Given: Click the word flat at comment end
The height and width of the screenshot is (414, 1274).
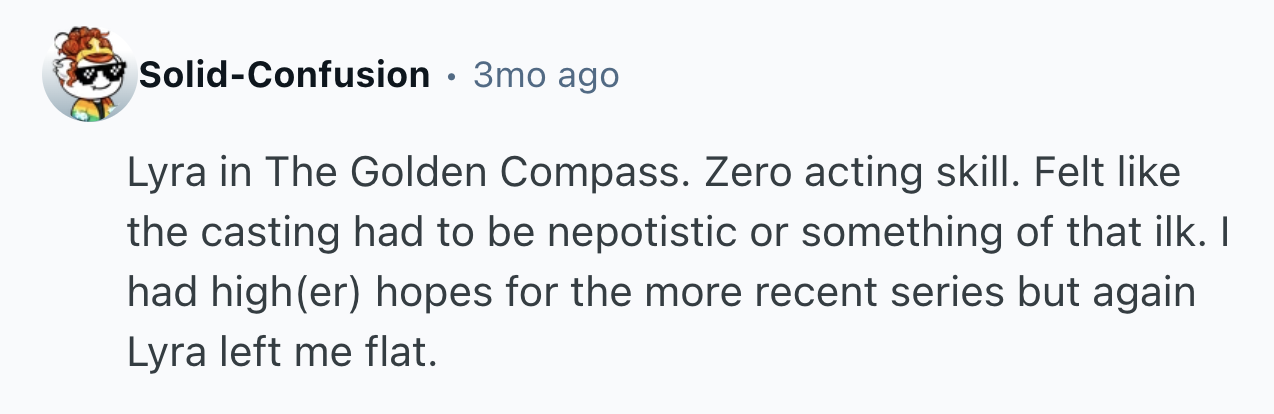Looking at the screenshot, I should [405, 352].
